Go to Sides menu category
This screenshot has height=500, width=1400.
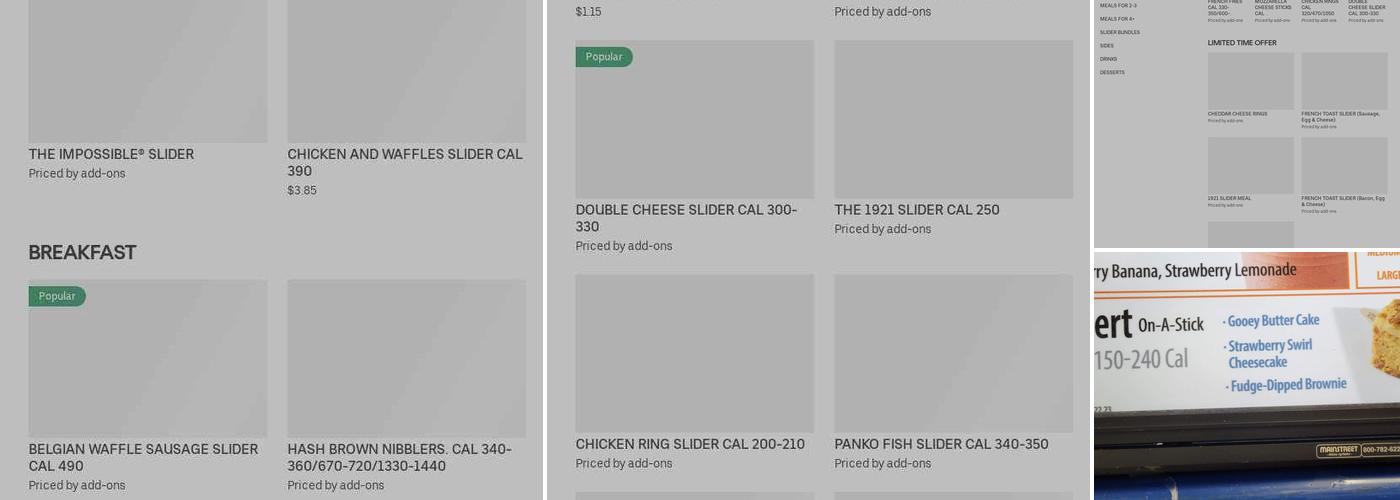click(x=1107, y=45)
